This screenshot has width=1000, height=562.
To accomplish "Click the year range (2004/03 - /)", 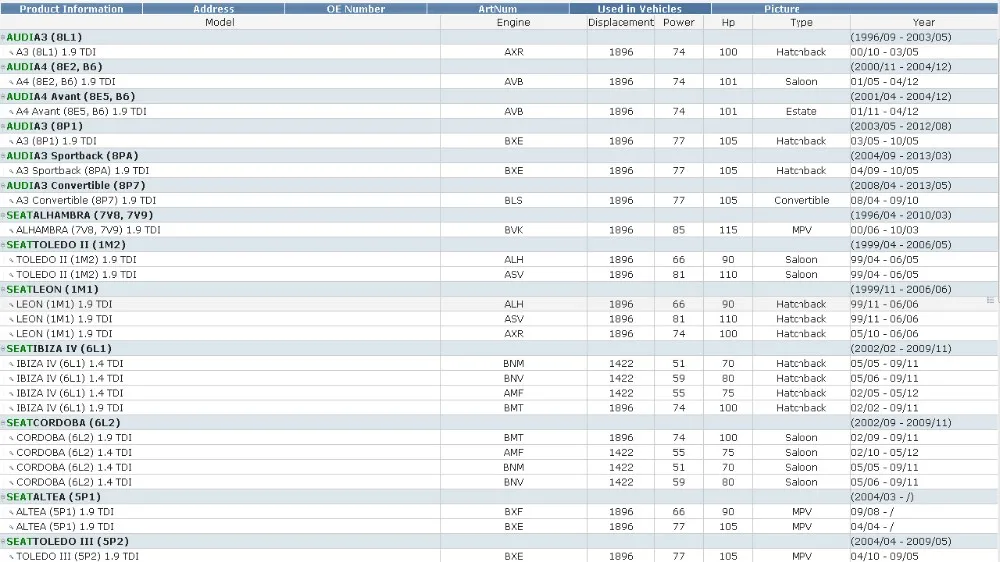I will tap(882, 497).
